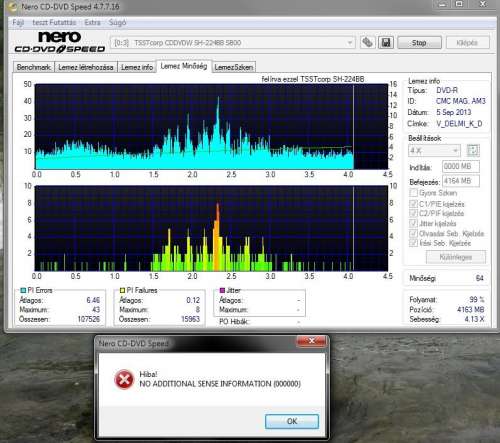Click the felírva ezzel TSSTcorp SH-224BB caption
This screenshot has width=500, height=443.
click(313, 79)
